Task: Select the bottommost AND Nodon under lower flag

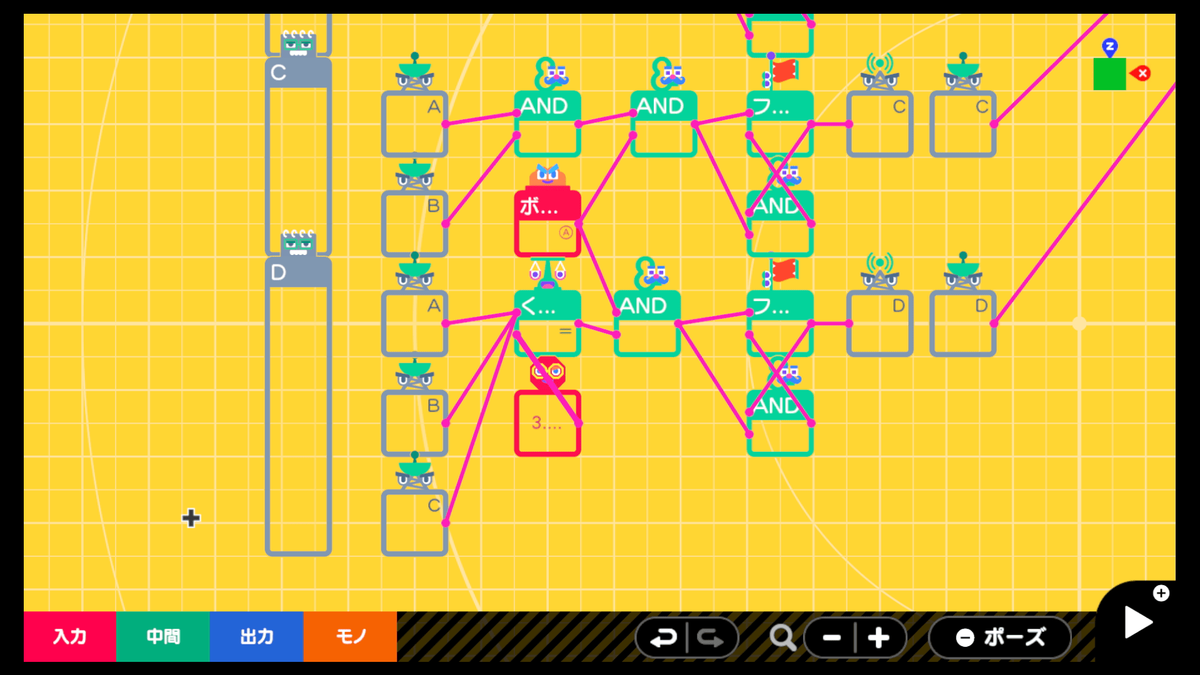Action: pos(780,423)
